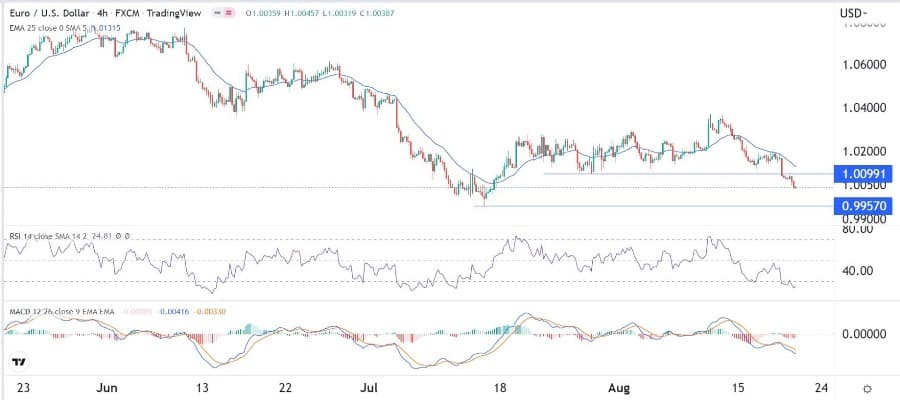
Task: Open chart settings gear icon
Action: [x=866, y=388]
